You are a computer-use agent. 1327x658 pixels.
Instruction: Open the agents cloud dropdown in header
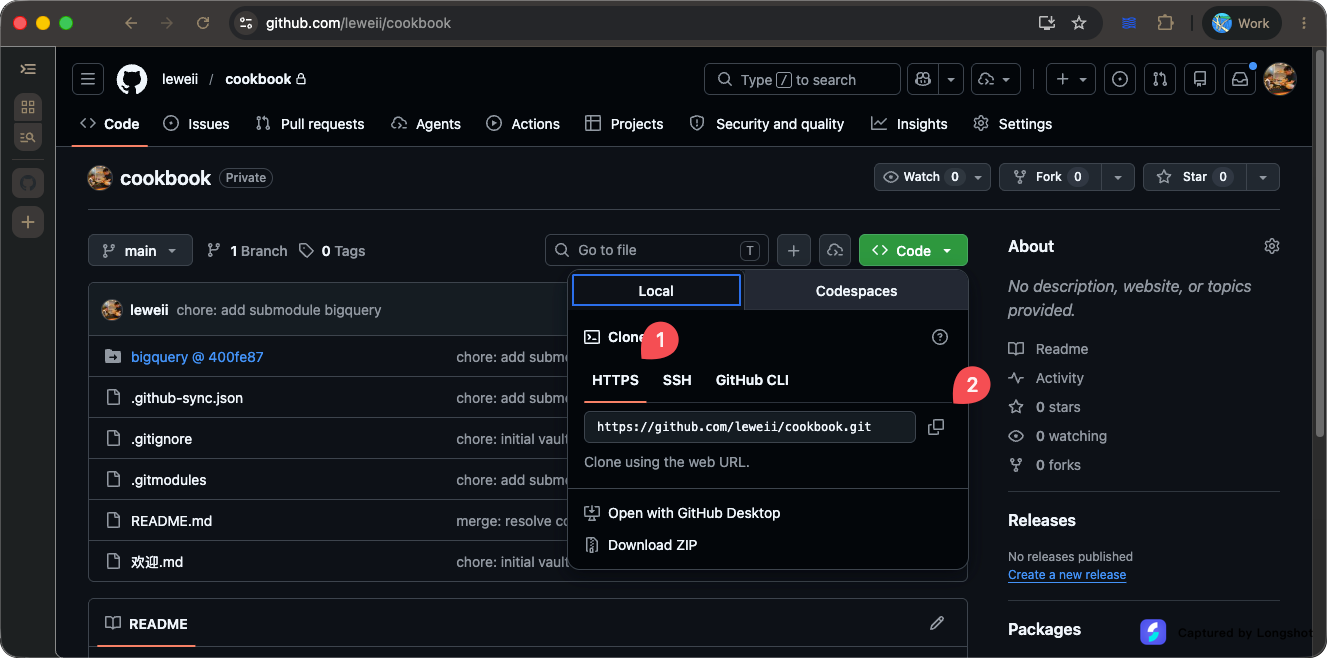point(996,79)
